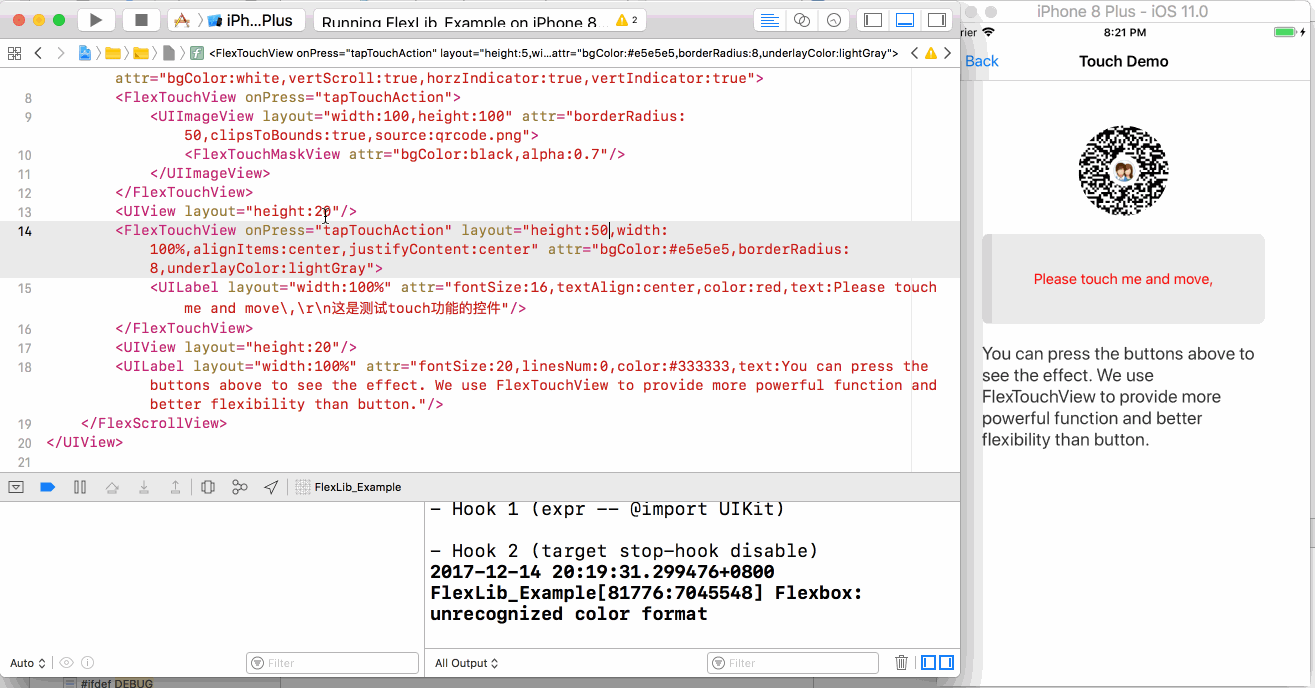Step over in debugger

(112, 487)
